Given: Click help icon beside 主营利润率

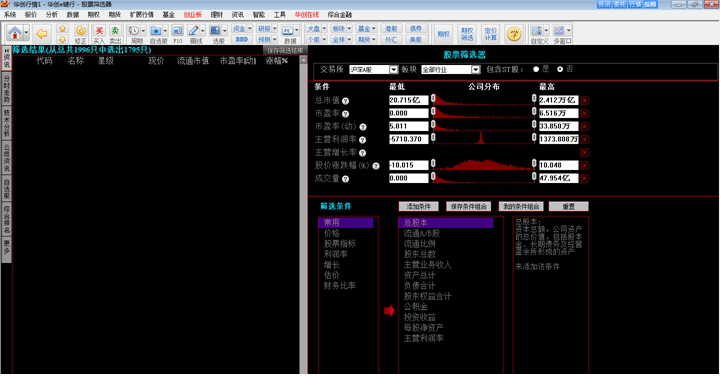Looking at the screenshot, I should pos(362,140).
